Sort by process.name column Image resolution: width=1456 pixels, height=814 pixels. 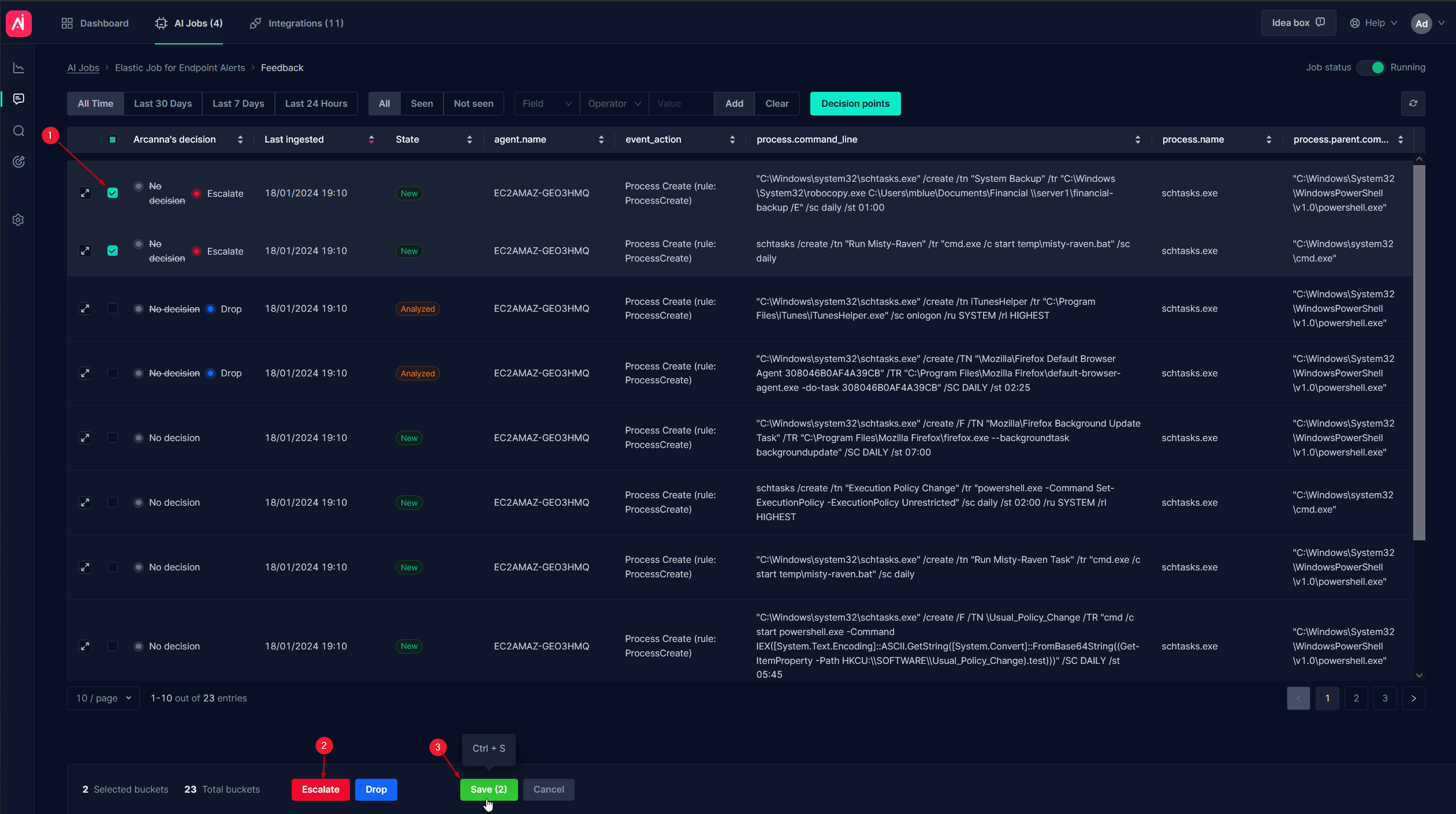(x=1269, y=140)
